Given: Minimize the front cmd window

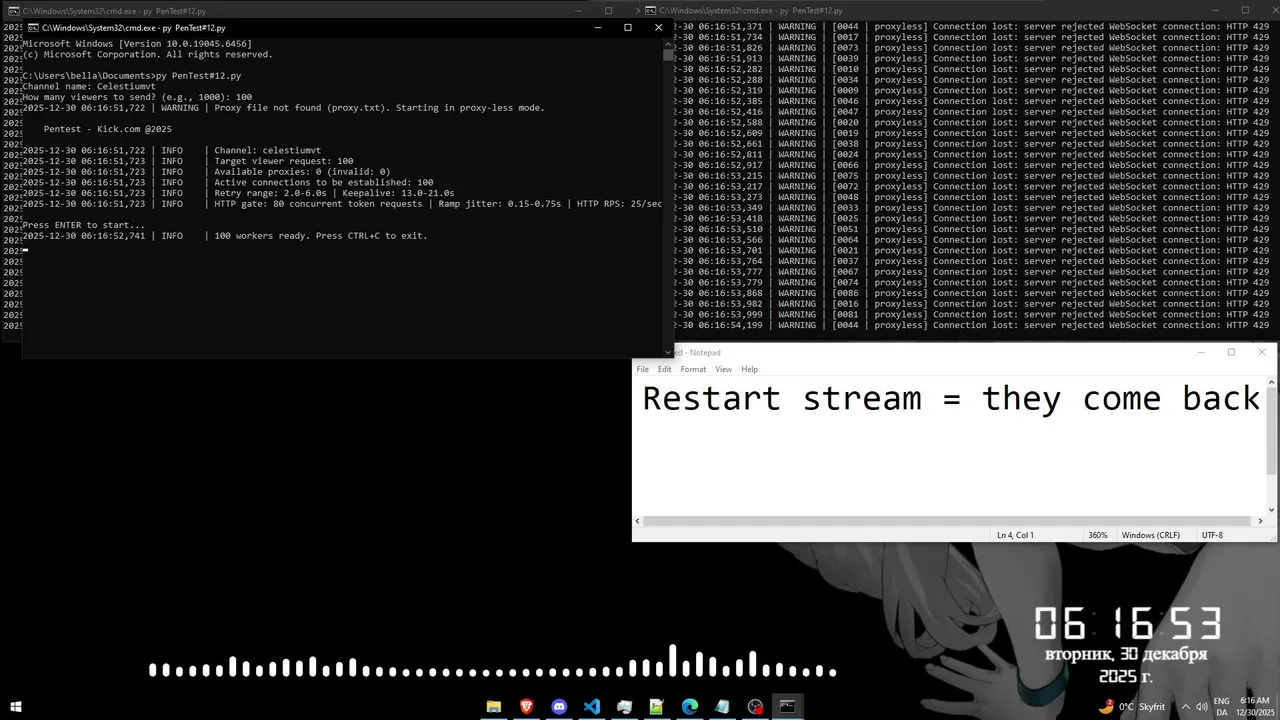Looking at the screenshot, I should tap(598, 27).
